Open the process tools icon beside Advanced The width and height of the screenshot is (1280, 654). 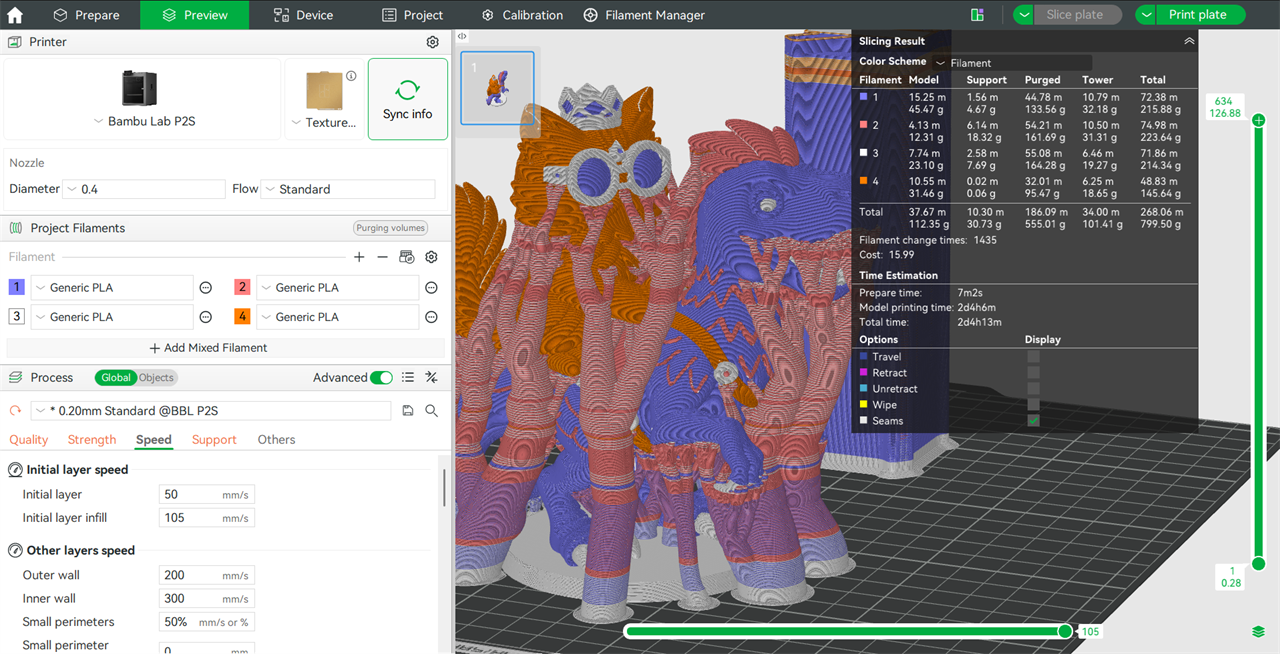click(432, 378)
